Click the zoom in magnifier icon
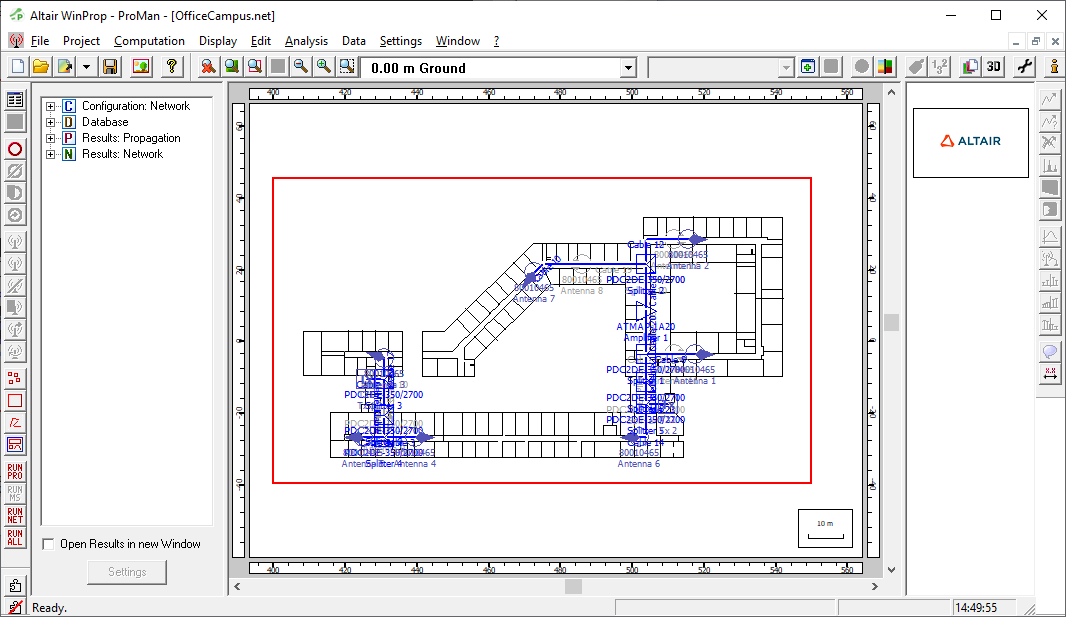Screen dimensions: 1066x617 pyautogui.click(x=324, y=67)
